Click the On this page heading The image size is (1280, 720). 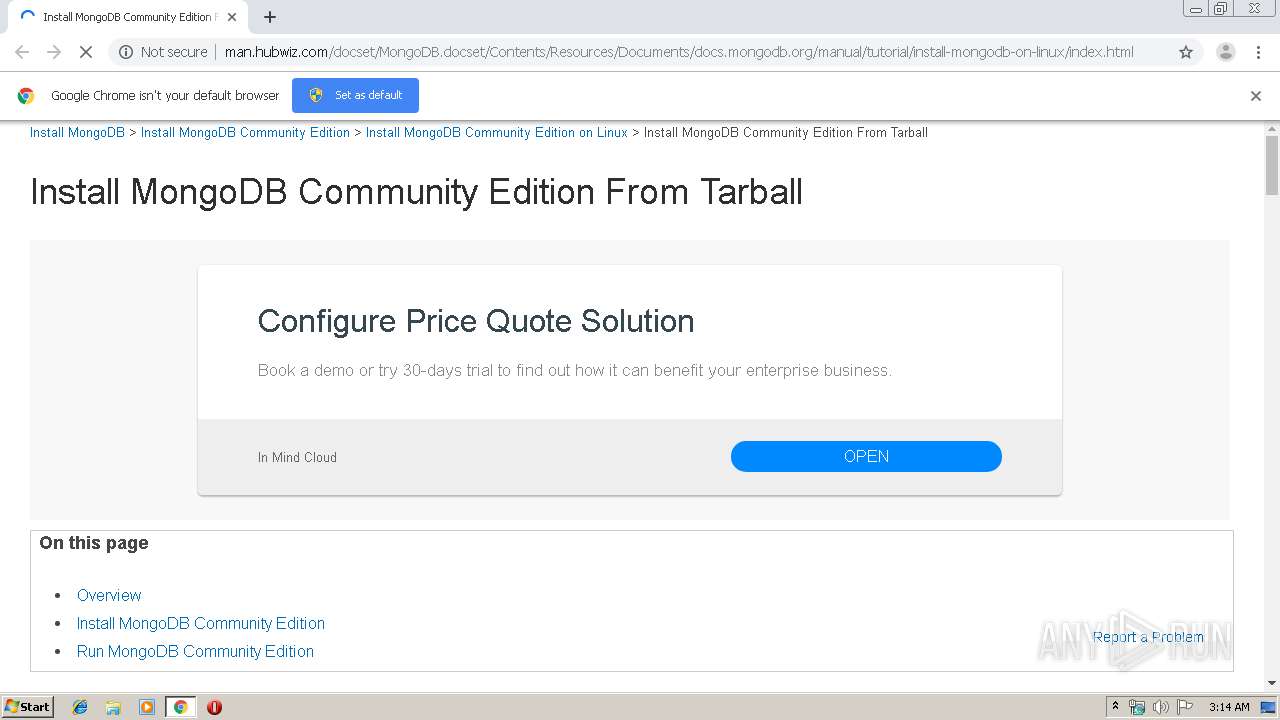94,543
